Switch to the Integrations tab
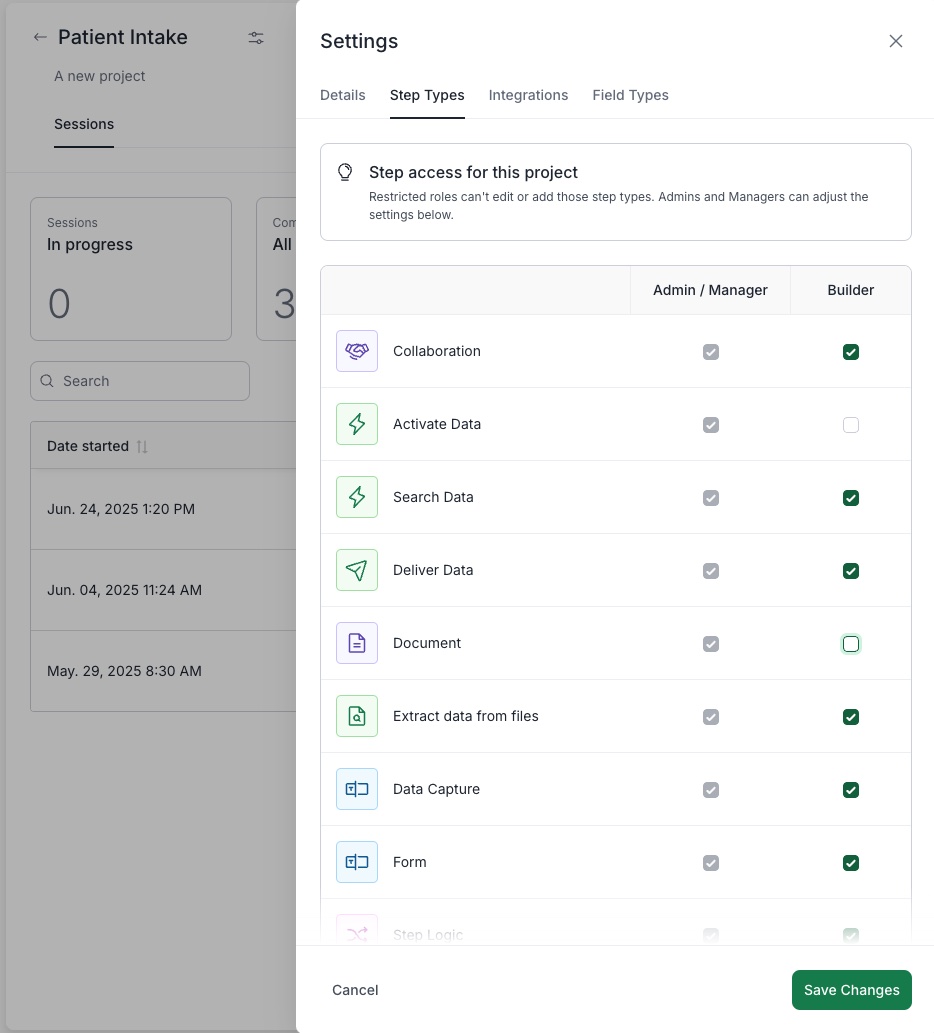Viewport: 934px width, 1033px height. click(528, 95)
